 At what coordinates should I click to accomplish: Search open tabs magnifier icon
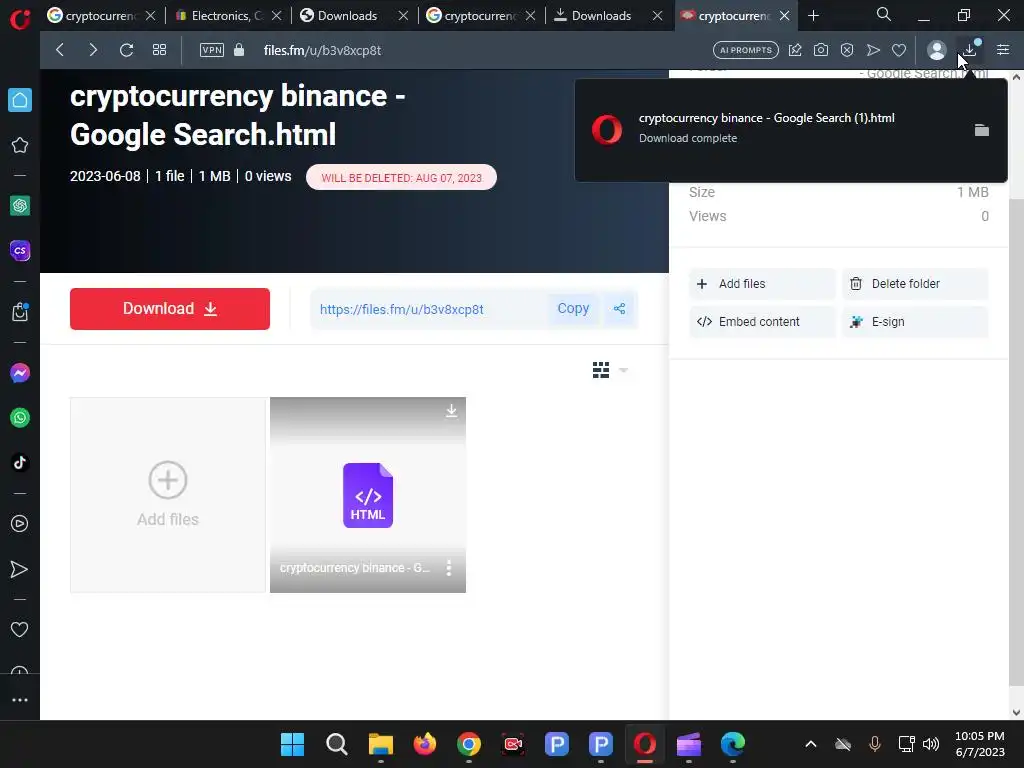884,14
